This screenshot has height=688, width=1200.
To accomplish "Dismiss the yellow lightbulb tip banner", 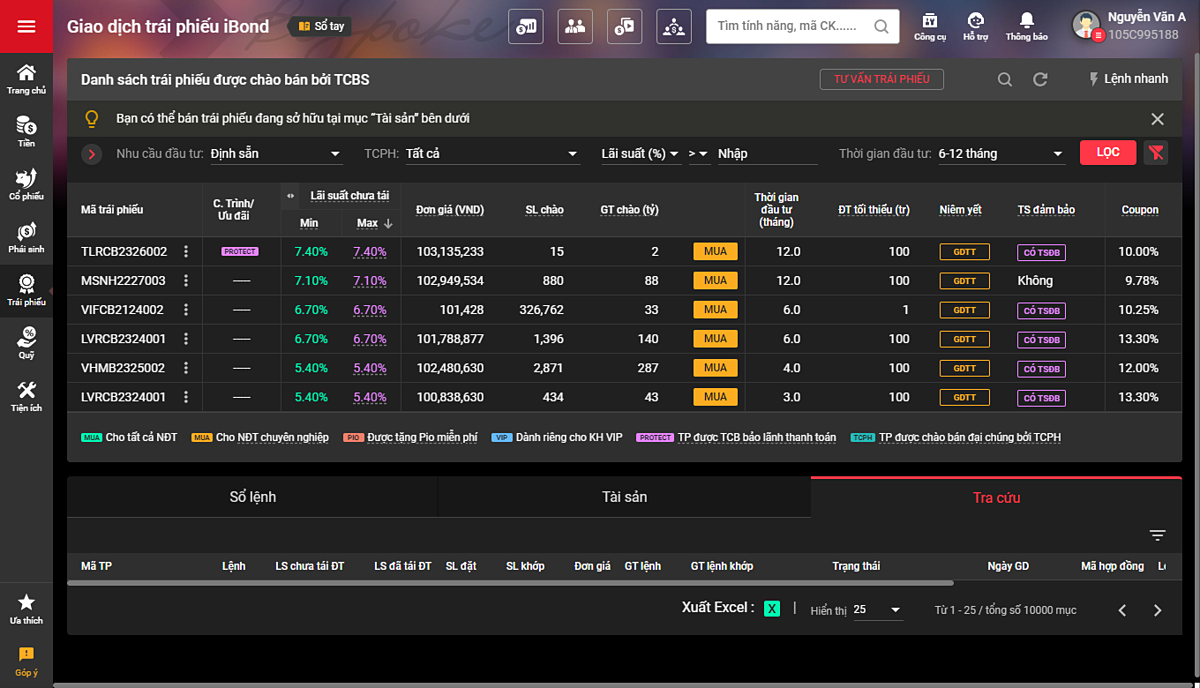I will pos(1157,119).
